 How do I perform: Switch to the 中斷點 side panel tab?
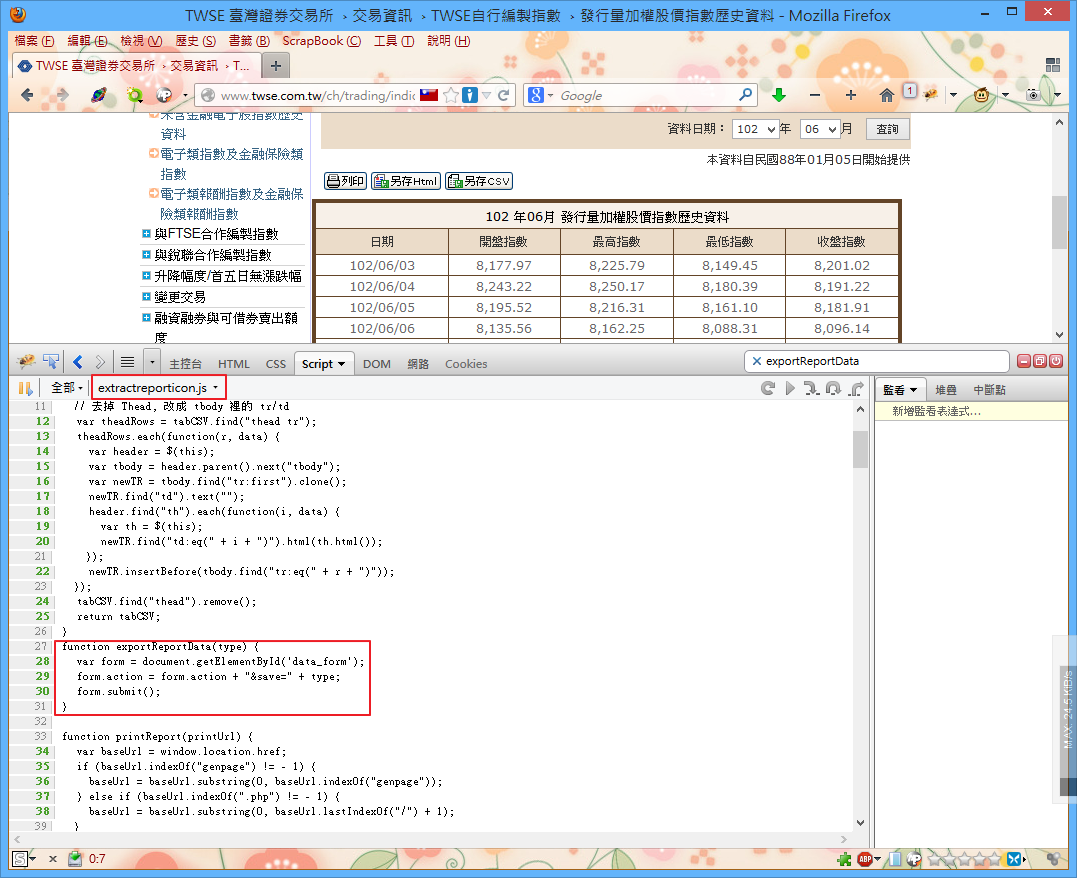point(989,390)
